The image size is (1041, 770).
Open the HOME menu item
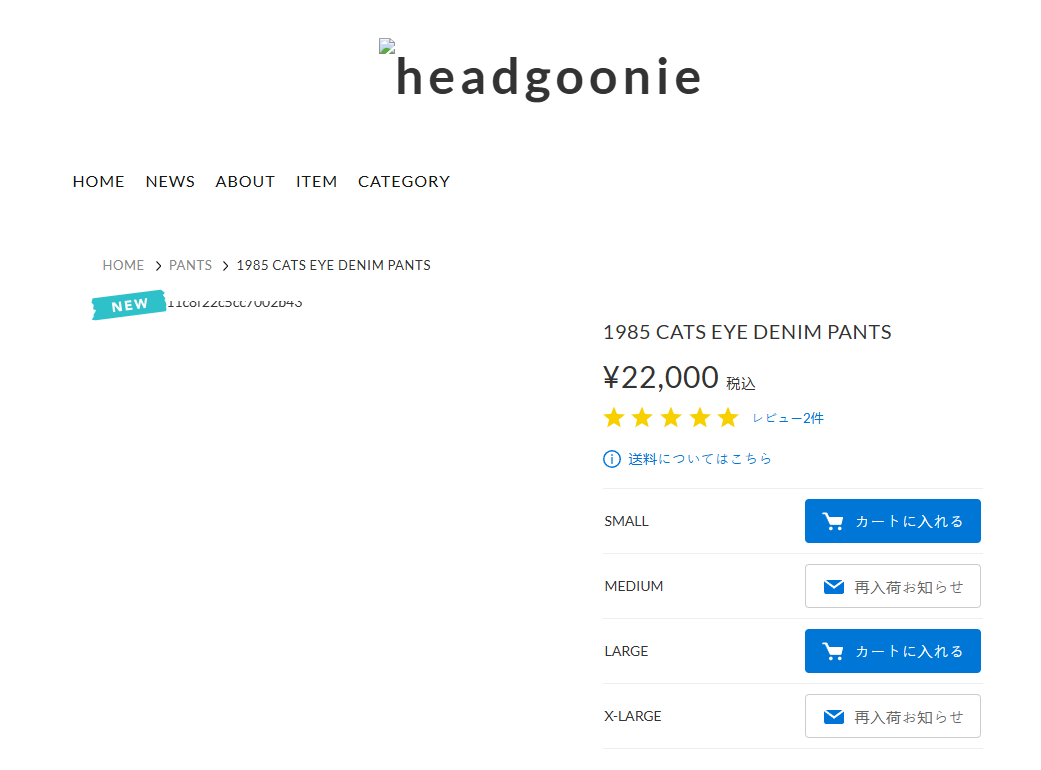pyautogui.click(x=98, y=181)
